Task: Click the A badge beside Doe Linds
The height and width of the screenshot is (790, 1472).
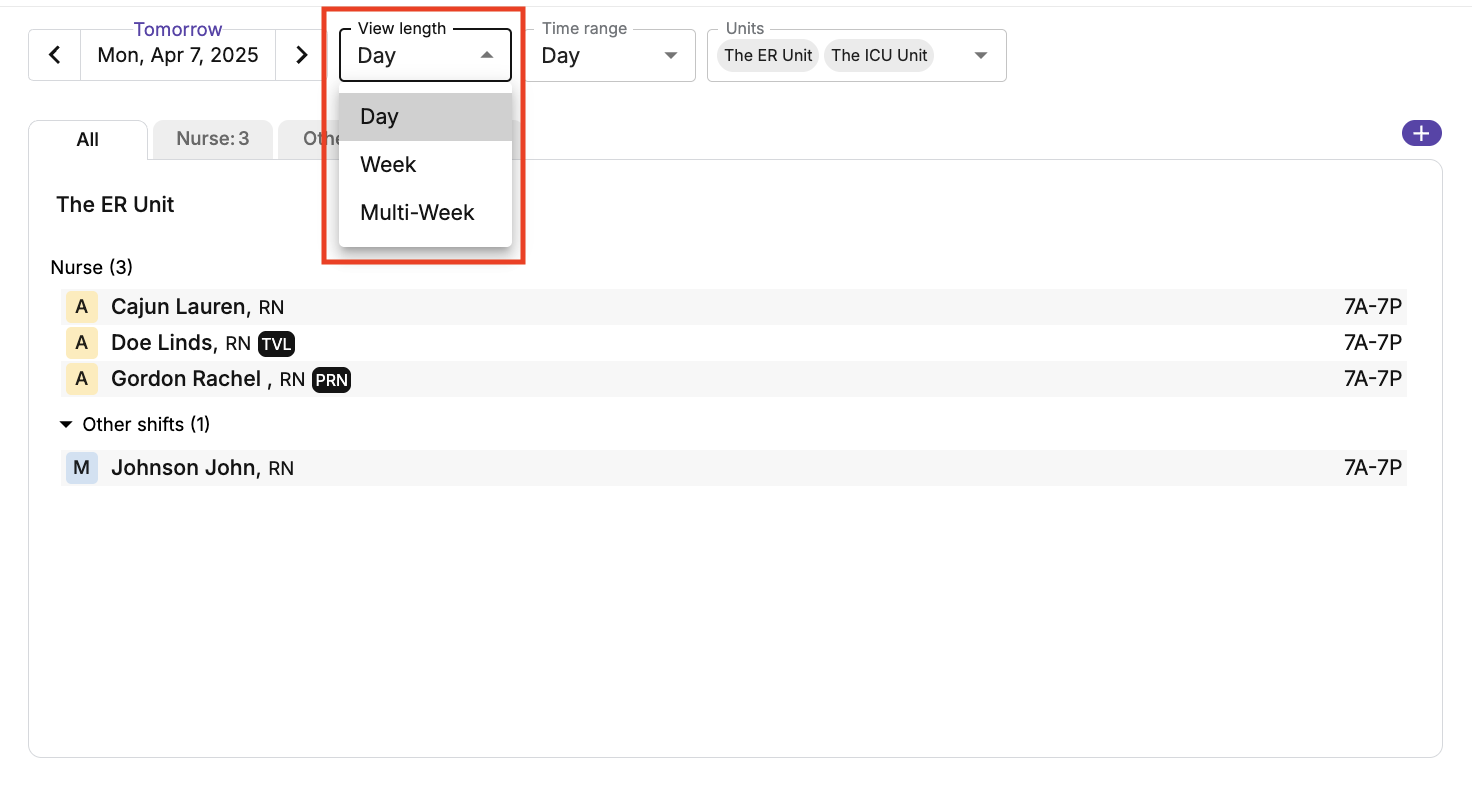Action: pyautogui.click(x=81, y=343)
